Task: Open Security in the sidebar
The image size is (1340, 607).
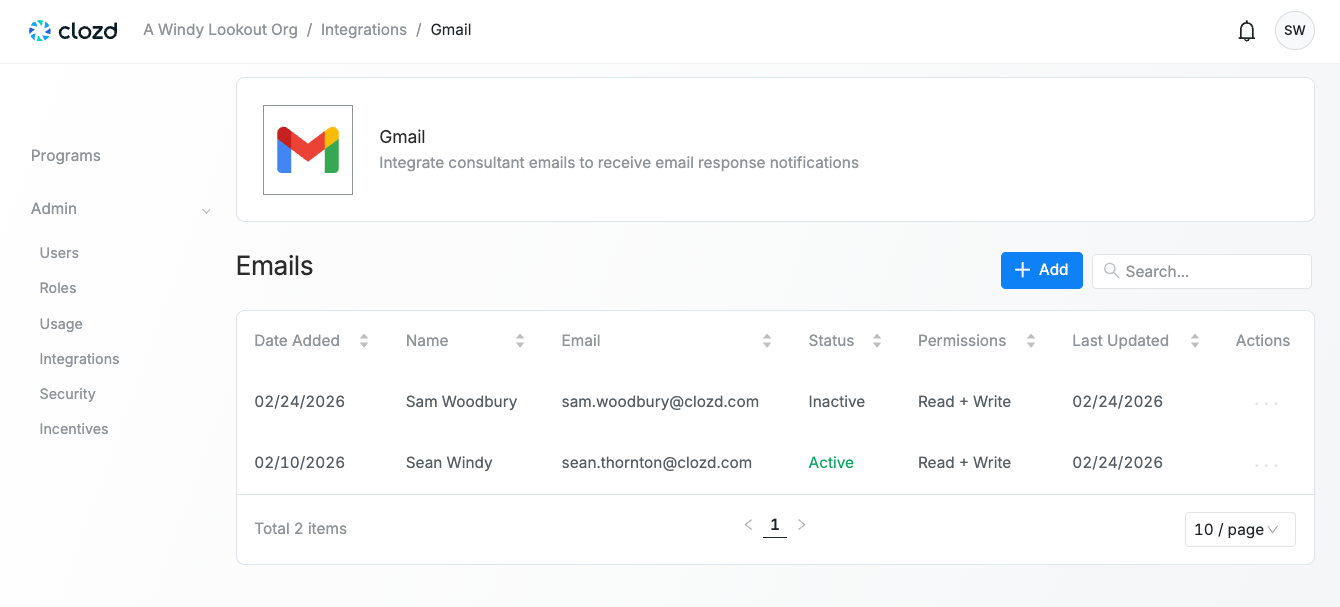Action: click(x=67, y=394)
